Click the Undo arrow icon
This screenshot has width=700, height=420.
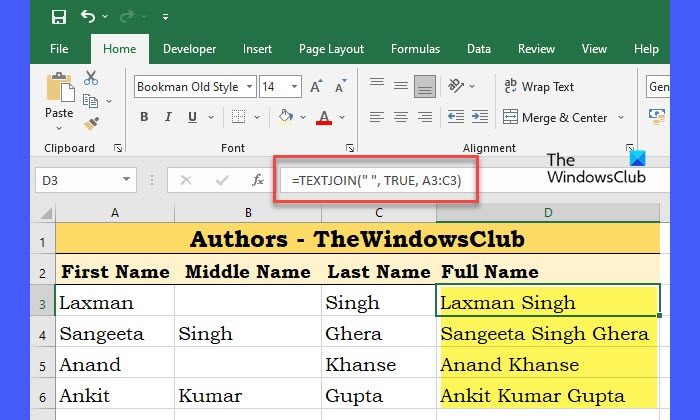pos(88,17)
